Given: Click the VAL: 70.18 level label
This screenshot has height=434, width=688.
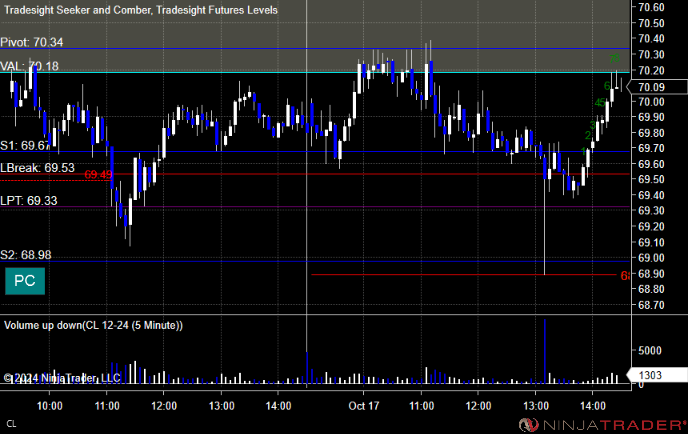Looking at the screenshot, I should click(29, 66).
